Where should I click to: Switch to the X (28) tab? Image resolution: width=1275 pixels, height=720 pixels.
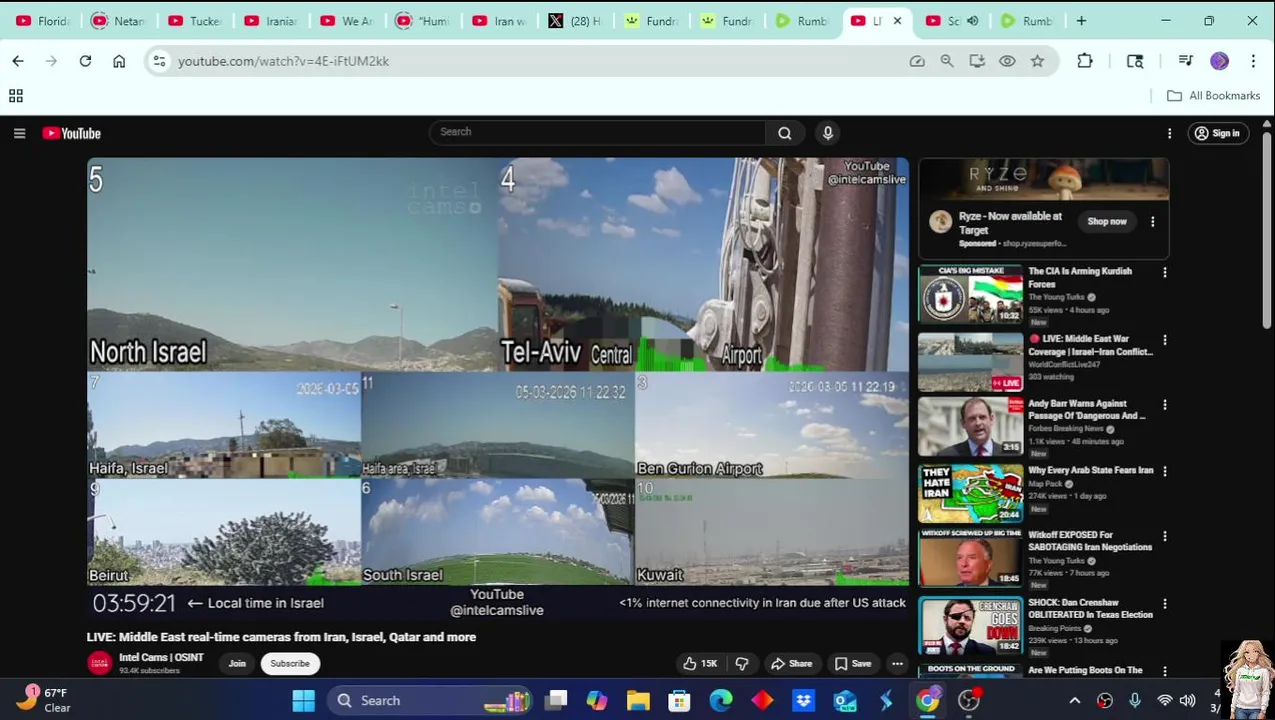point(575,21)
